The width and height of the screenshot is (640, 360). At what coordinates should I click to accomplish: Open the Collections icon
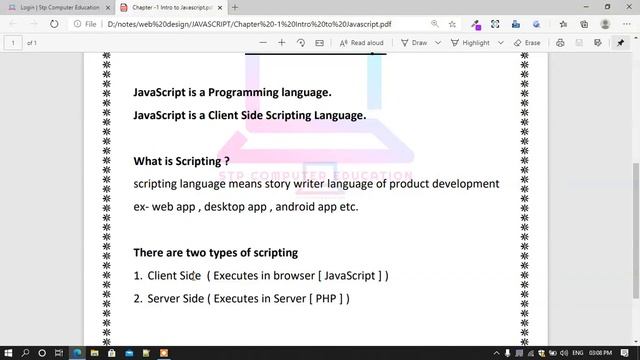click(584, 24)
